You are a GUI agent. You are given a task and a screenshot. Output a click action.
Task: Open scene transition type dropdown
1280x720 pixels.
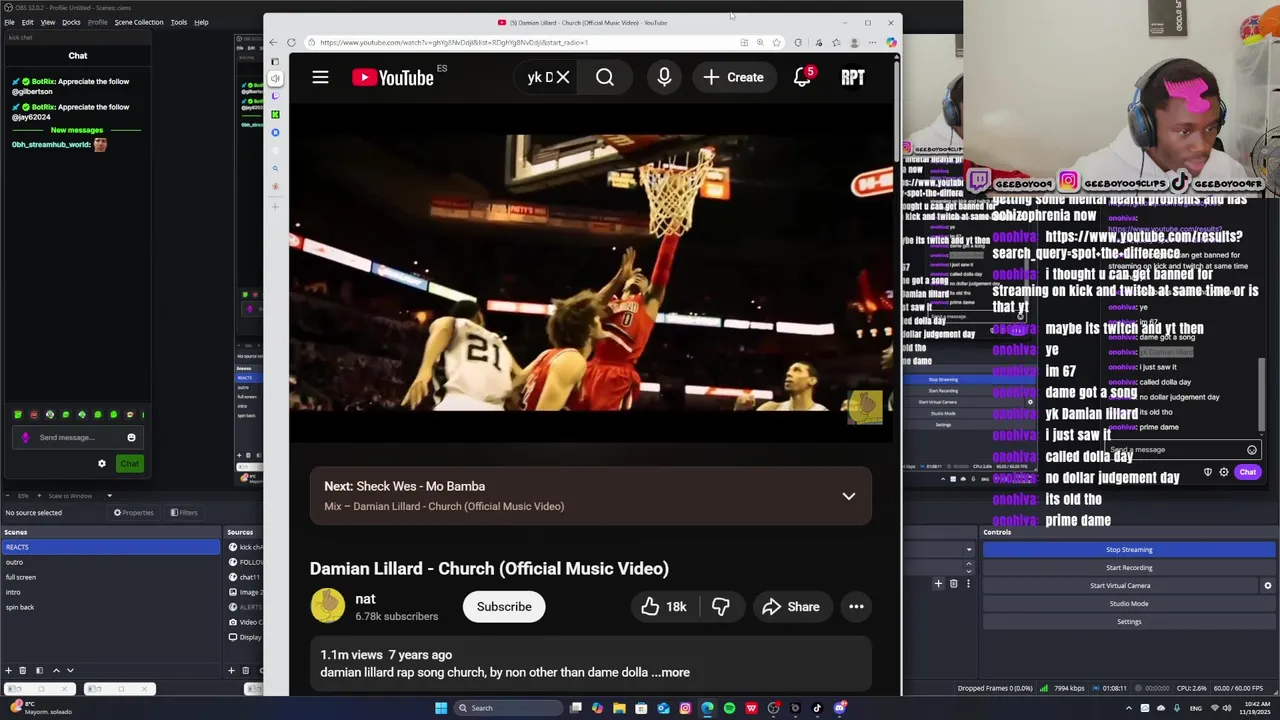click(968, 549)
